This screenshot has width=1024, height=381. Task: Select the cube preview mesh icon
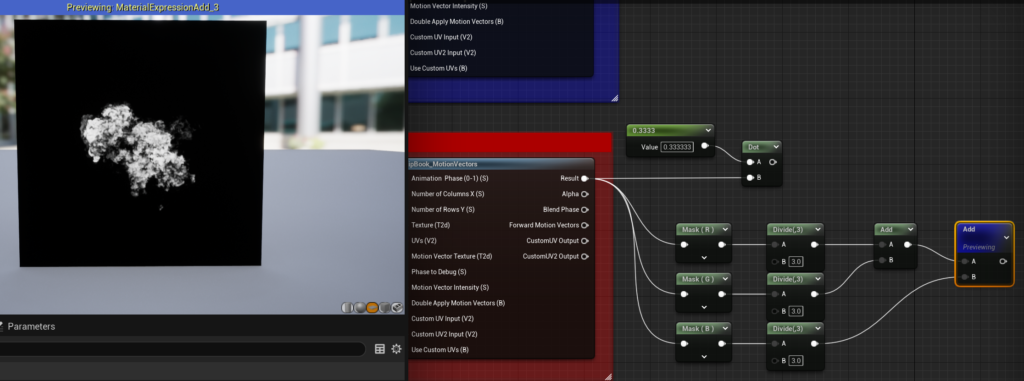pos(385,308)
